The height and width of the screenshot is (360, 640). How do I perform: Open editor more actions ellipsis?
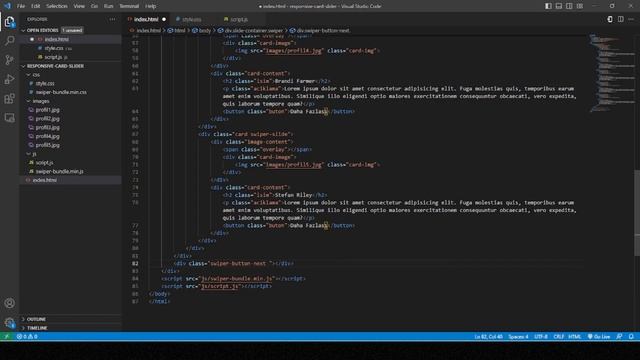pos(631,19)
